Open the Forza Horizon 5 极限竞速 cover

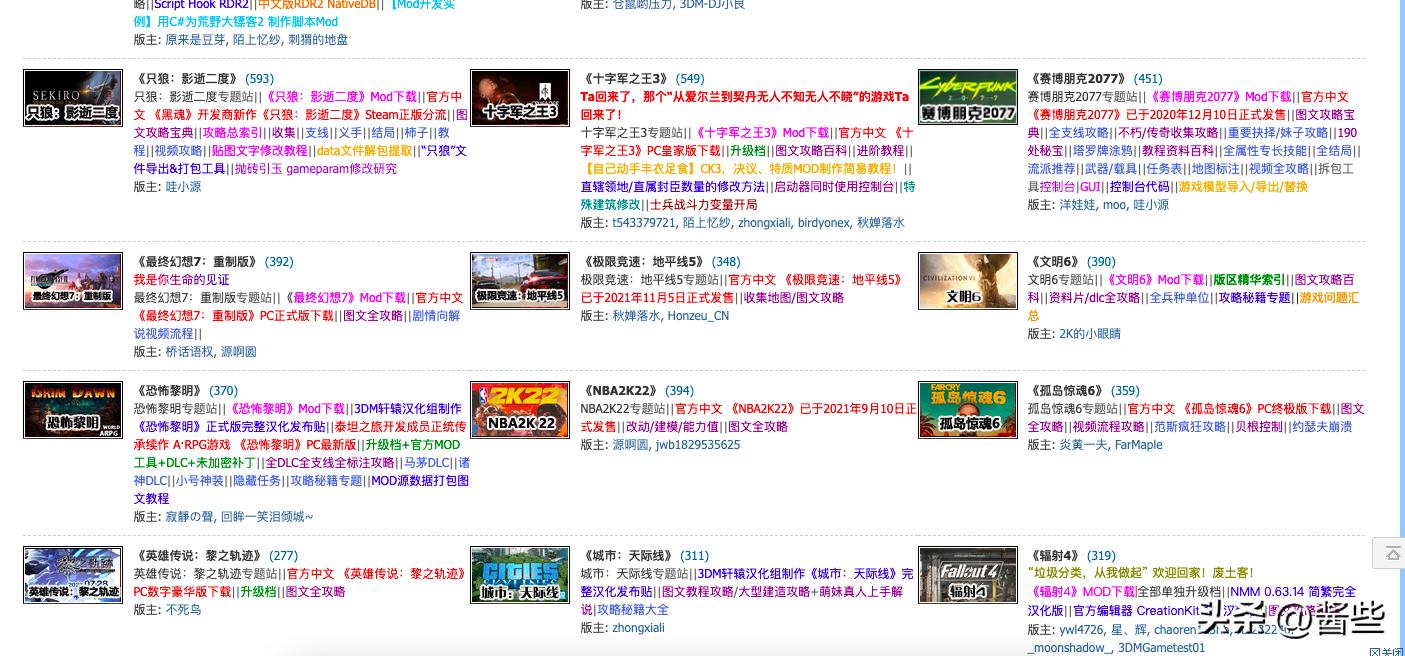(519, 281)
